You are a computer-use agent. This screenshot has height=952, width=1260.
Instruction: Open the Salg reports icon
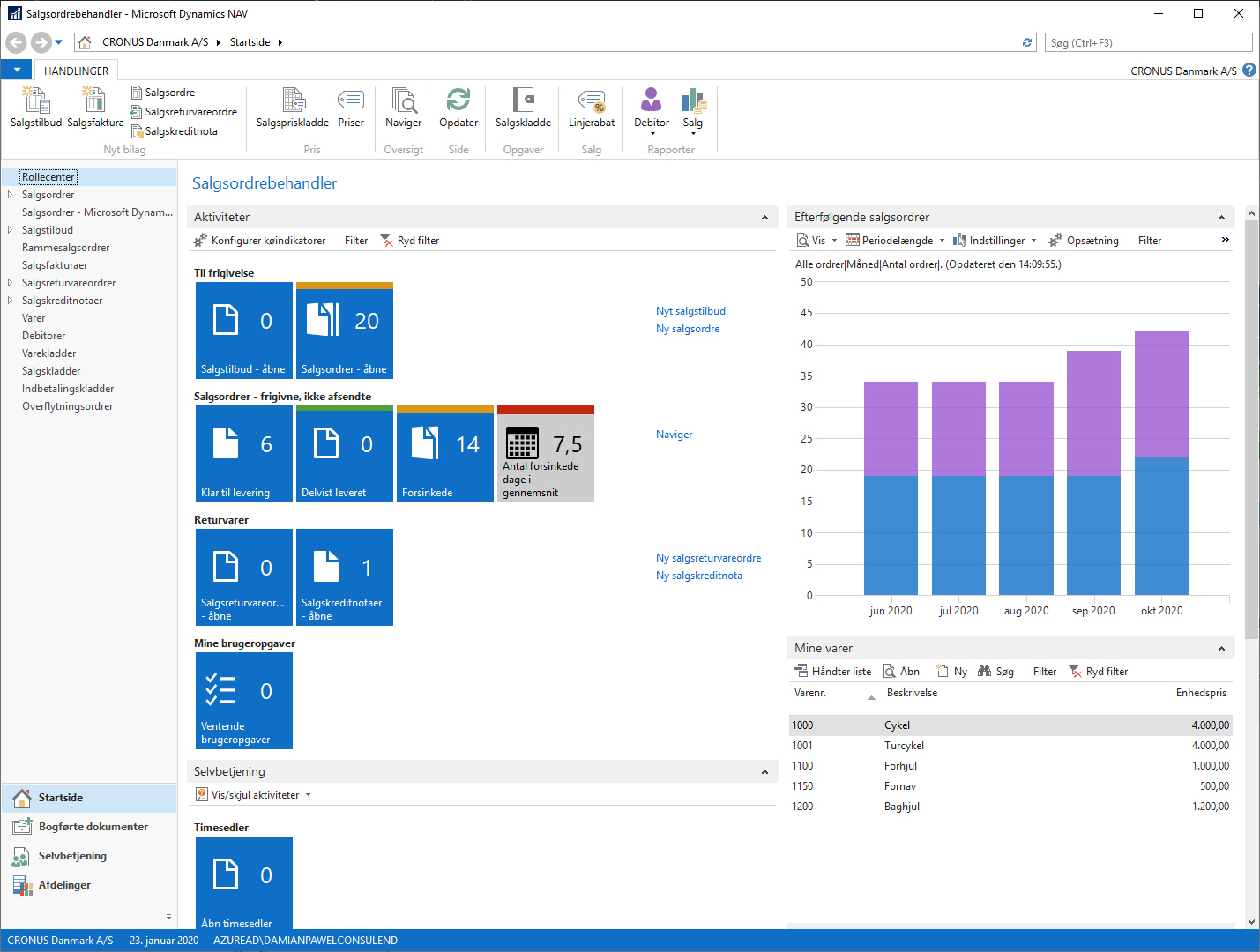coord(693,110)
